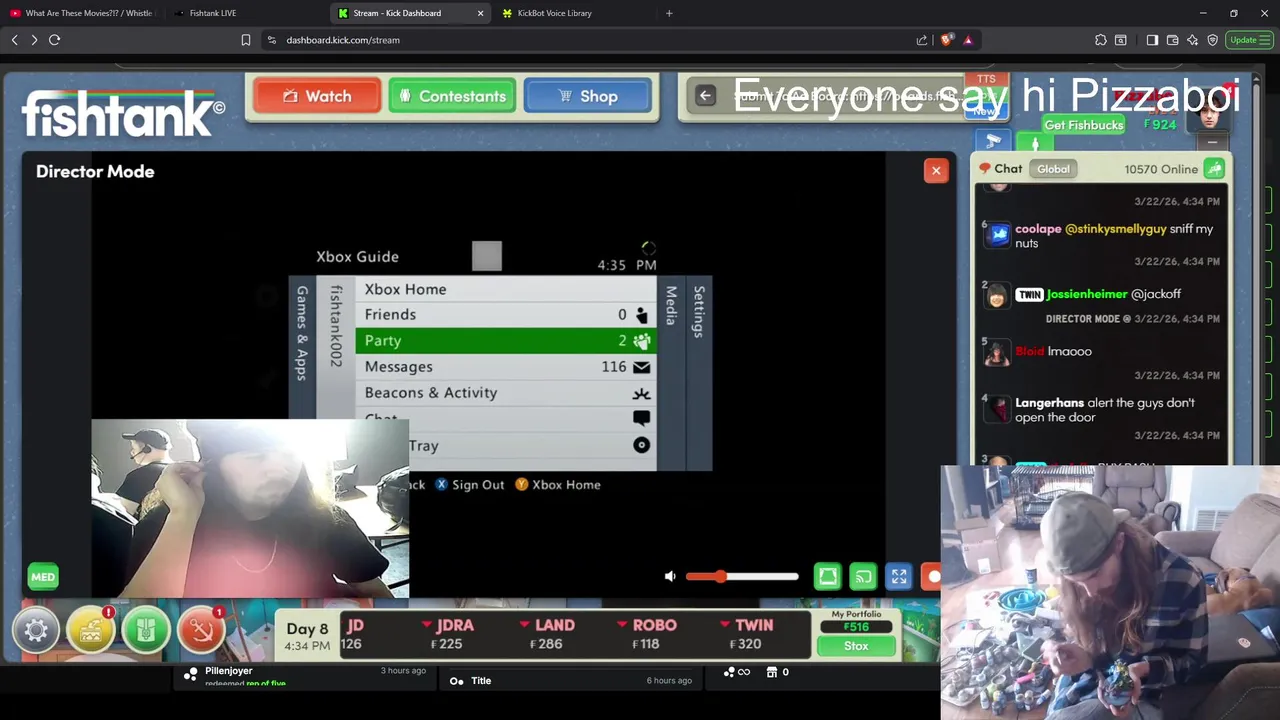Click the green chat pop-out icon
The image size is (1280, 720).
pos(1214,169)
